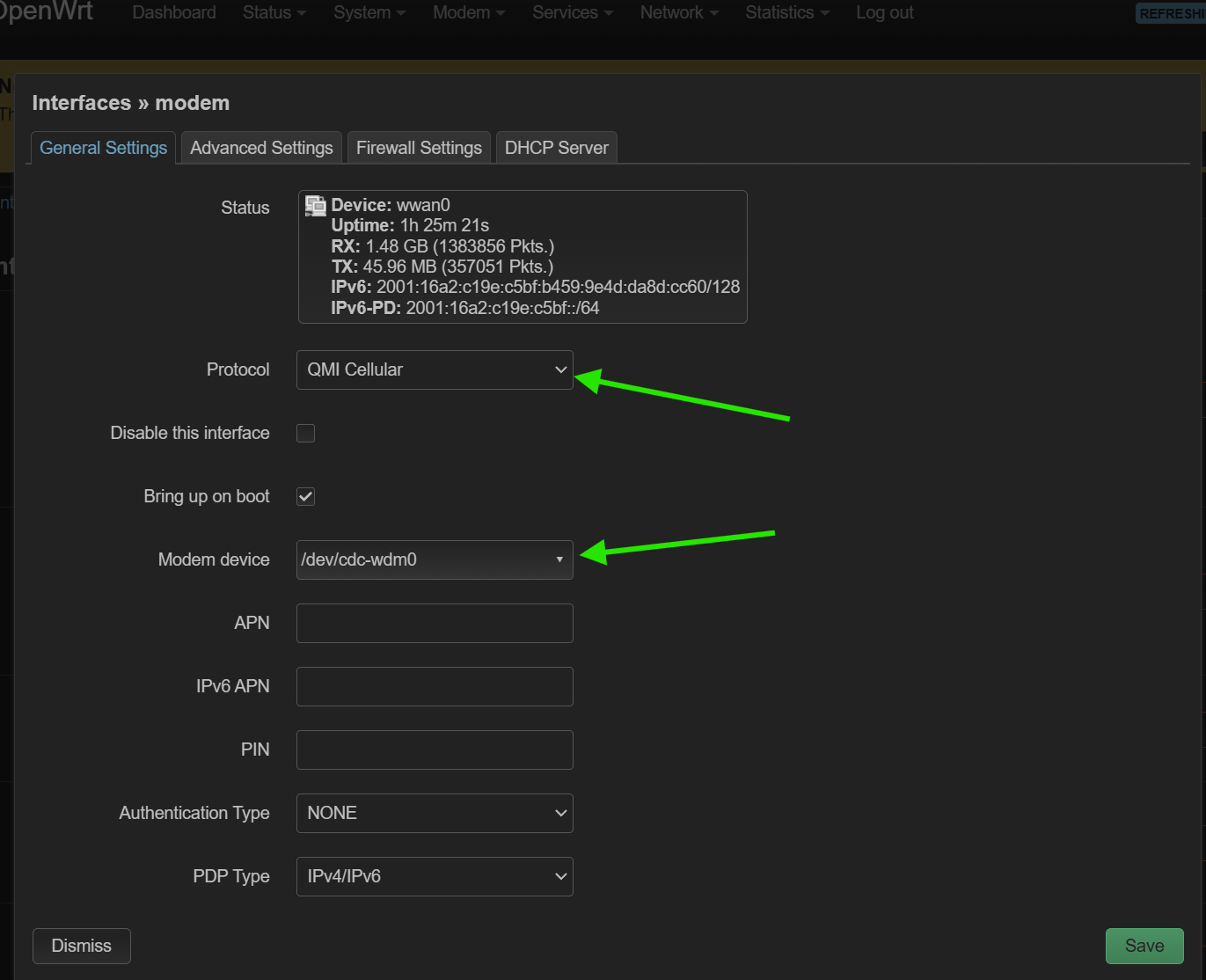Click the Interfaces » modem heading
This screenshot has width=1206, height=980.
coord(131,103)
